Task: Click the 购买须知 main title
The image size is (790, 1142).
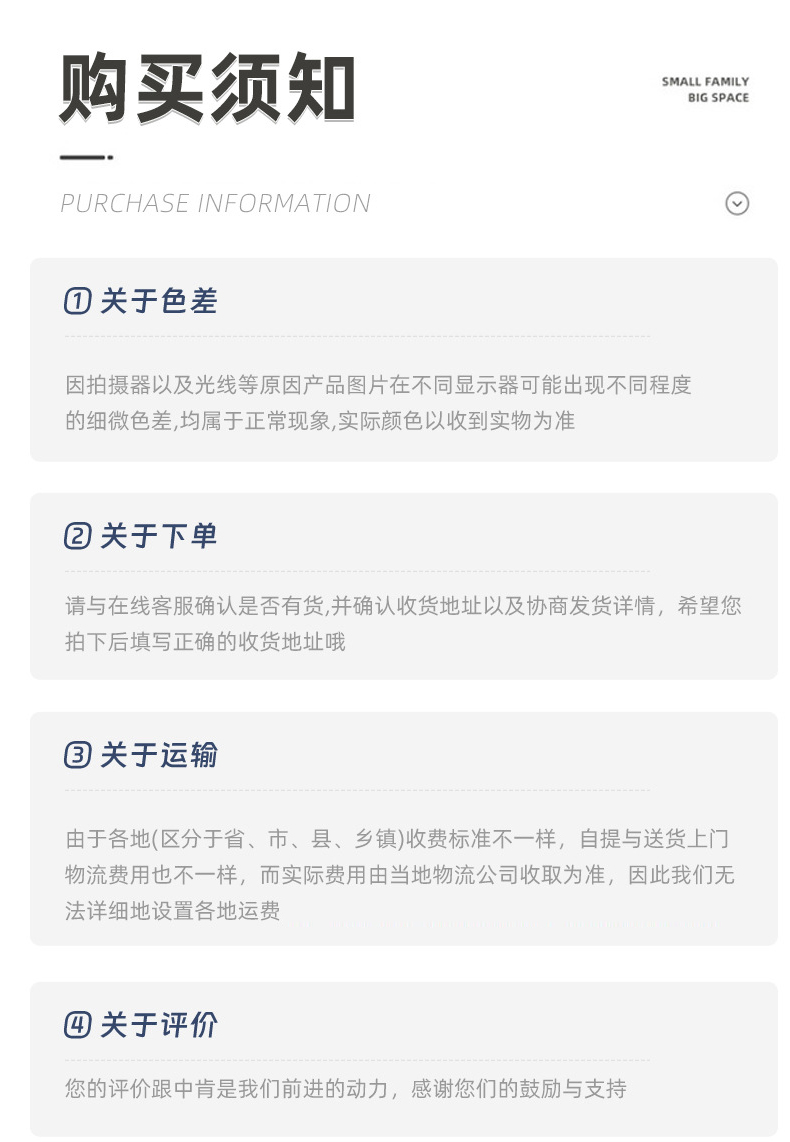Action: [x=207, y=88]
